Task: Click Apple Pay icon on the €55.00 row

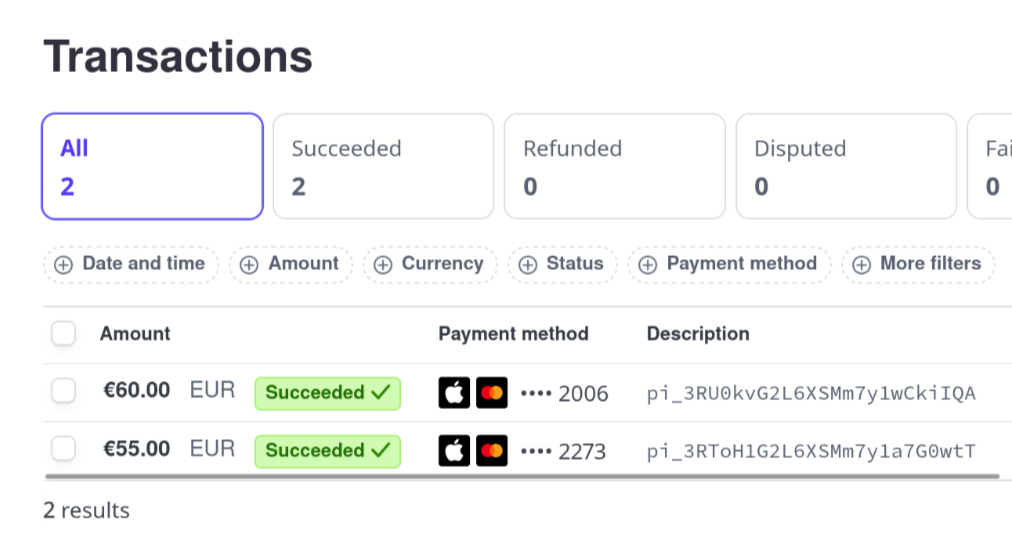Action: [x=454, y=451]
